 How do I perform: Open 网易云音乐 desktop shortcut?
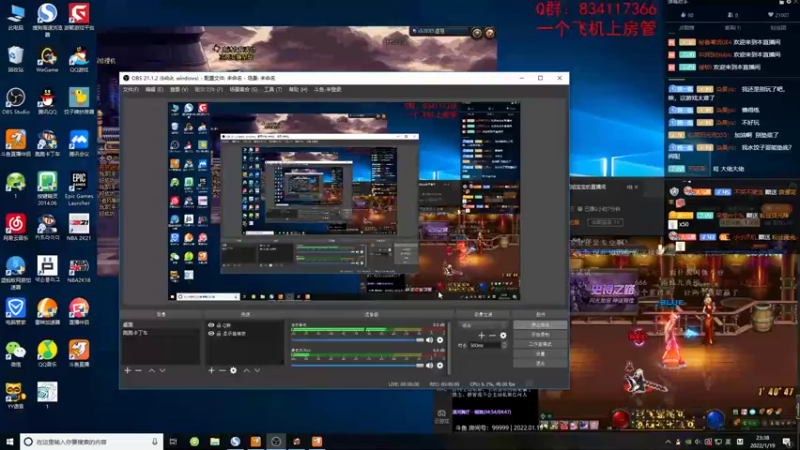click(x=15, y=227)
